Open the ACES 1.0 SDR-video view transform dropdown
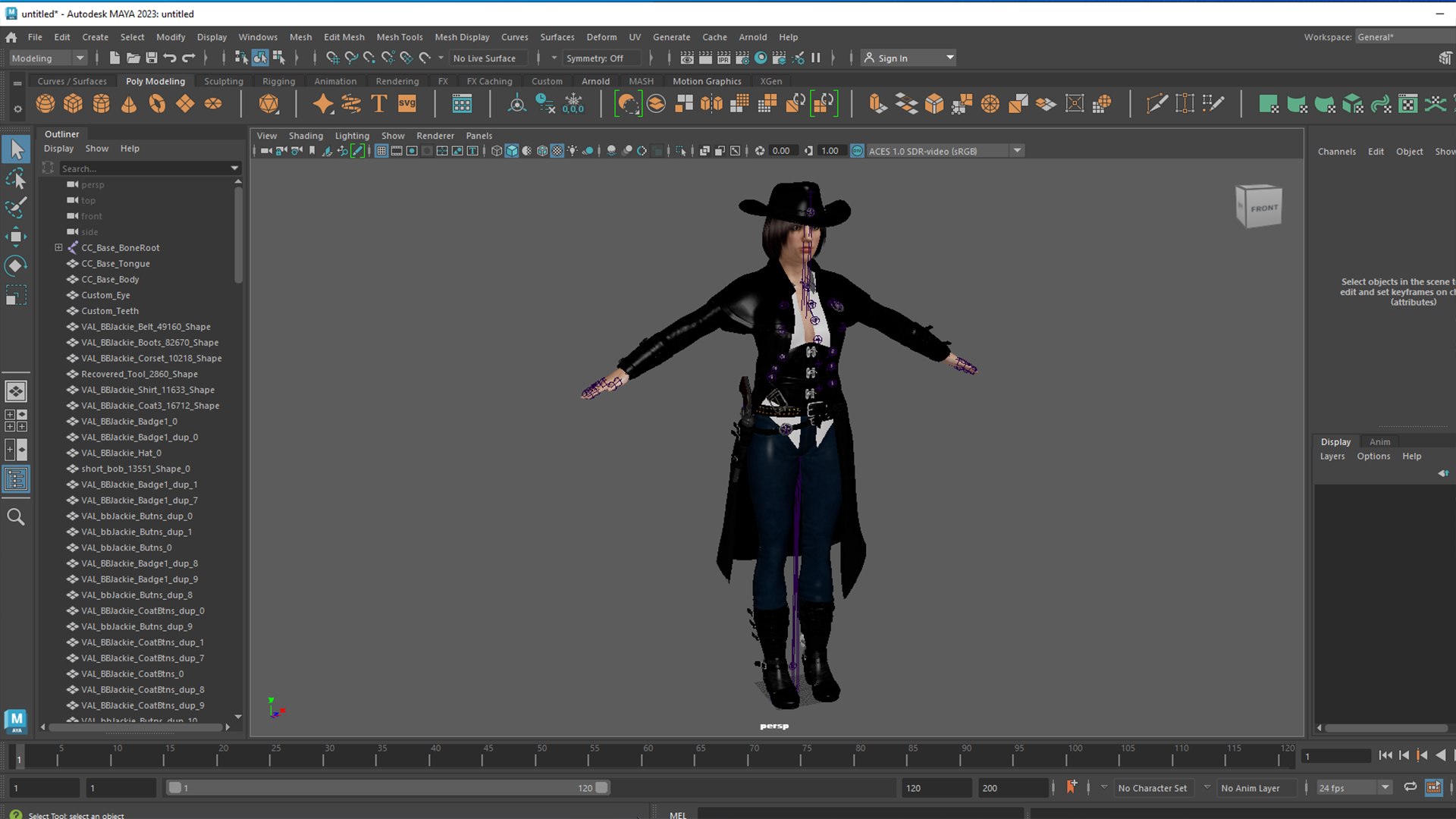The height and width of the screenshot is (819, 1456). point(945,151)
